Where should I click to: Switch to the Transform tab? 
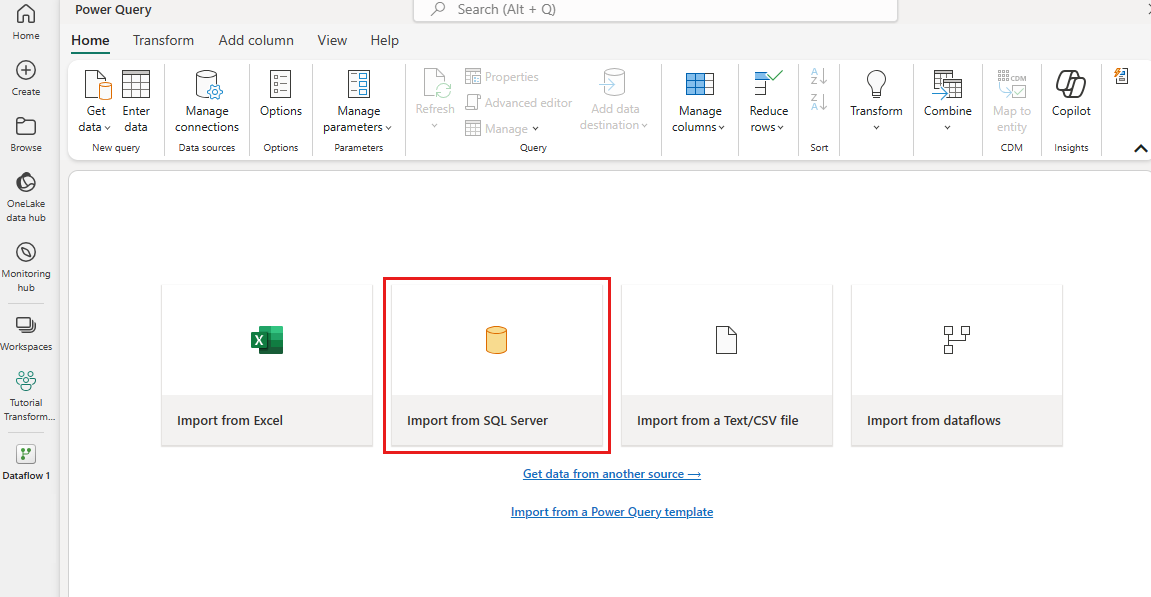click(163, 40)
